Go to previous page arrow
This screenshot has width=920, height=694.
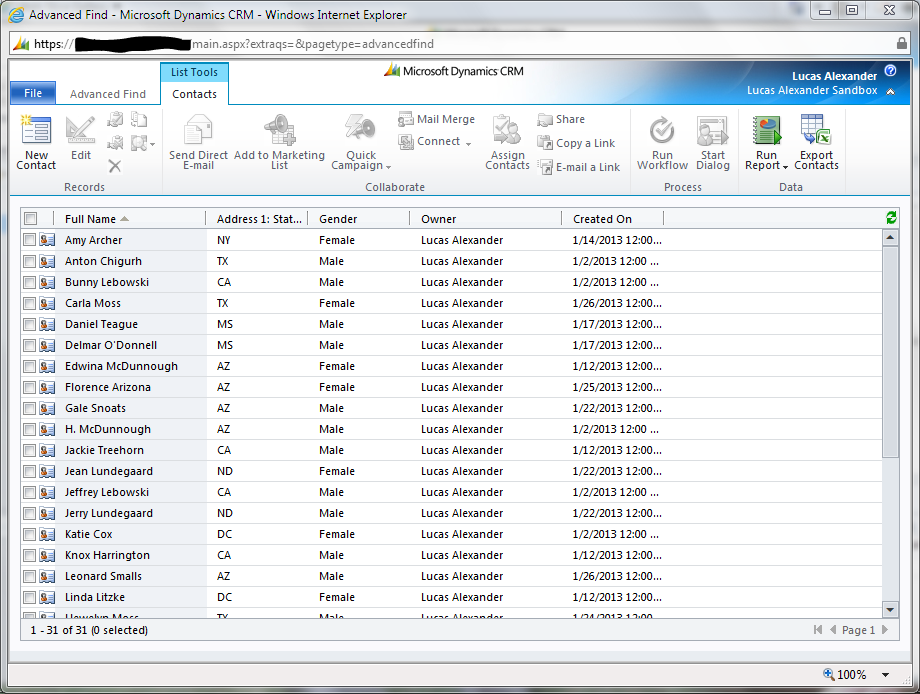[x=833, y=629]
